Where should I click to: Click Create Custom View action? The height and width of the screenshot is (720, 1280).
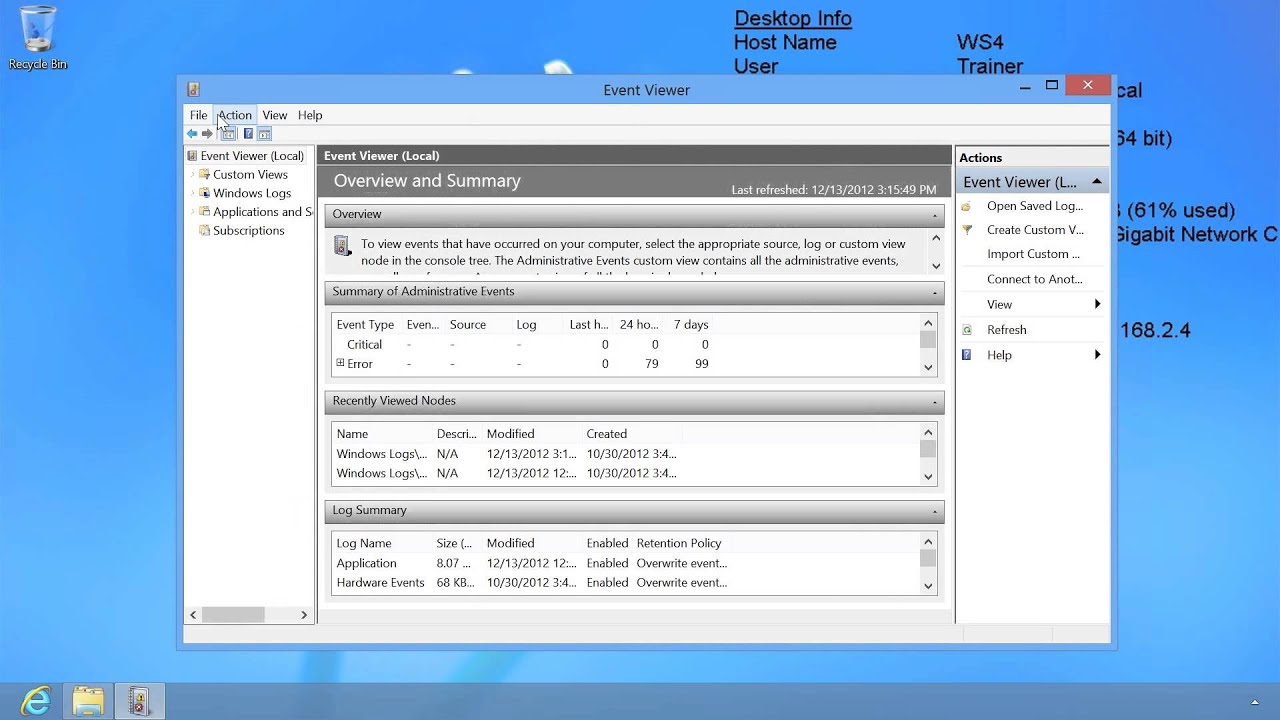[1035, 230]
